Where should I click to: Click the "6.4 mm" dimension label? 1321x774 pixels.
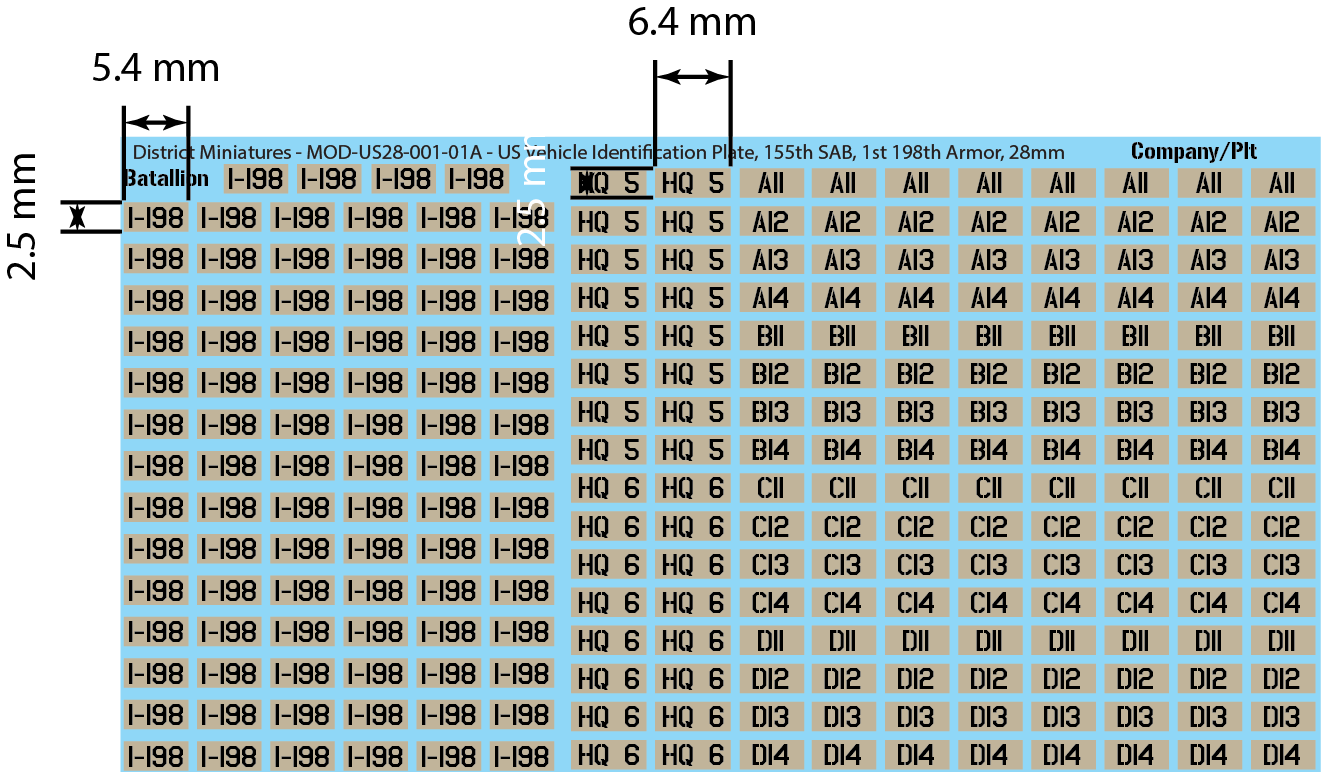pos(692,21)
